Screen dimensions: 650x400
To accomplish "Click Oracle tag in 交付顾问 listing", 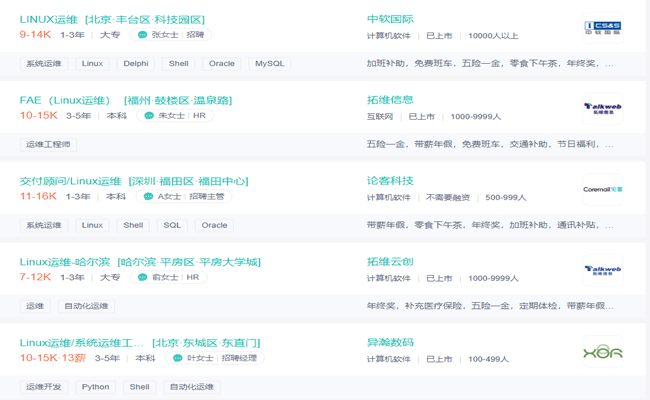I will (x=214, y=225).
